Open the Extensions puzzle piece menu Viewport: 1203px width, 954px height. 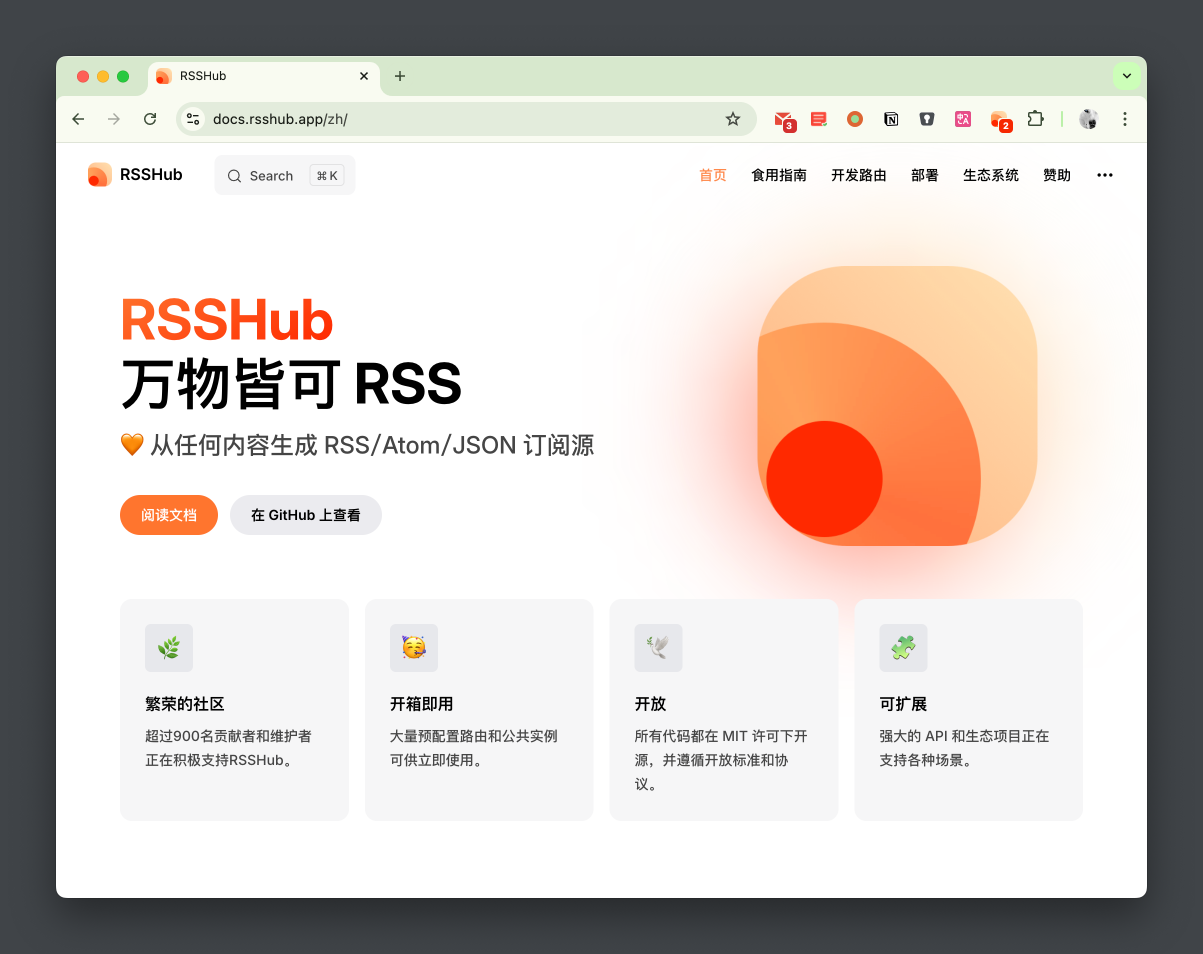tap(1036, 119)
